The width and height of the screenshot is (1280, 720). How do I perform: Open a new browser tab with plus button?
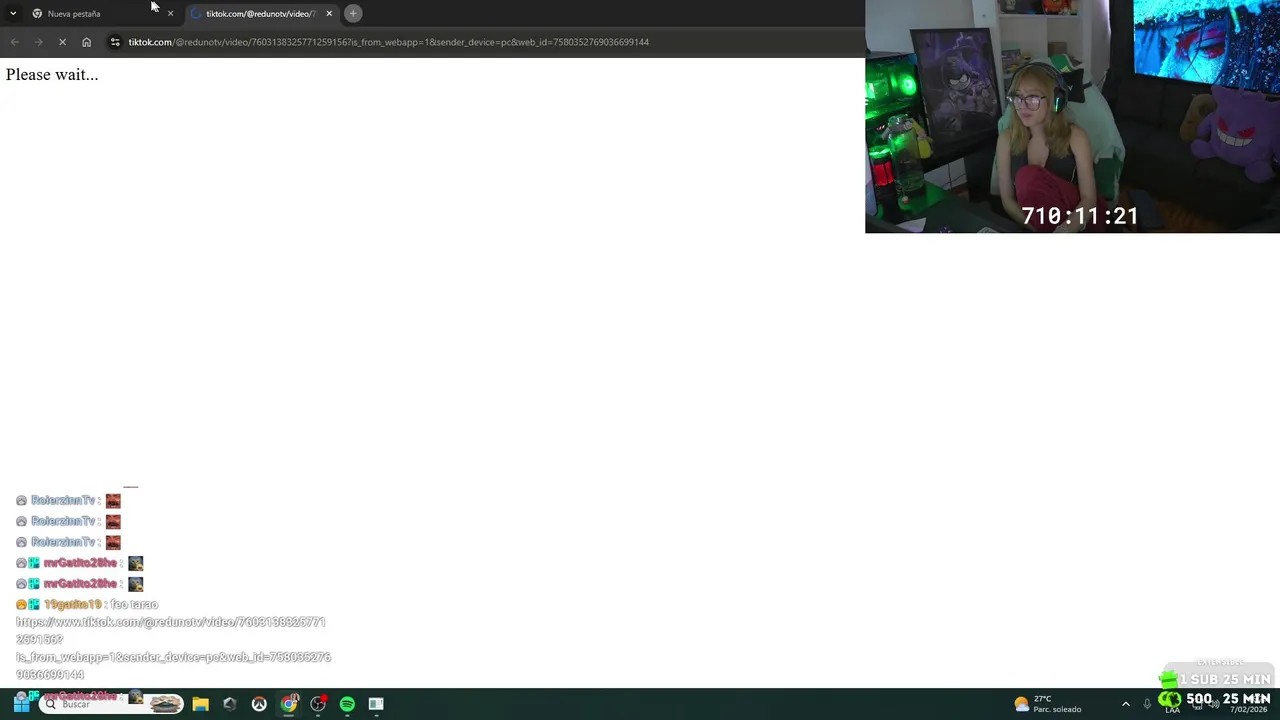pyautogui.click(x=353, y=13)
